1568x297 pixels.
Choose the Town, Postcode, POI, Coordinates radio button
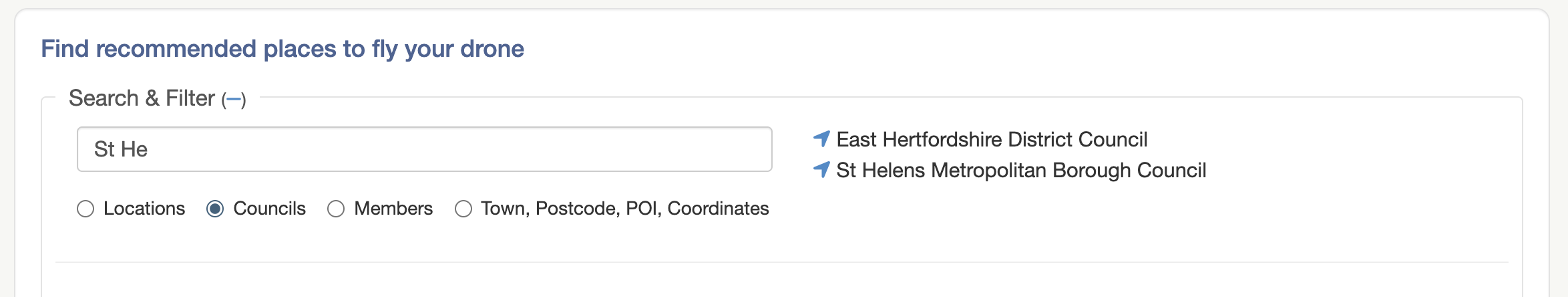click(x=463, y=209)
